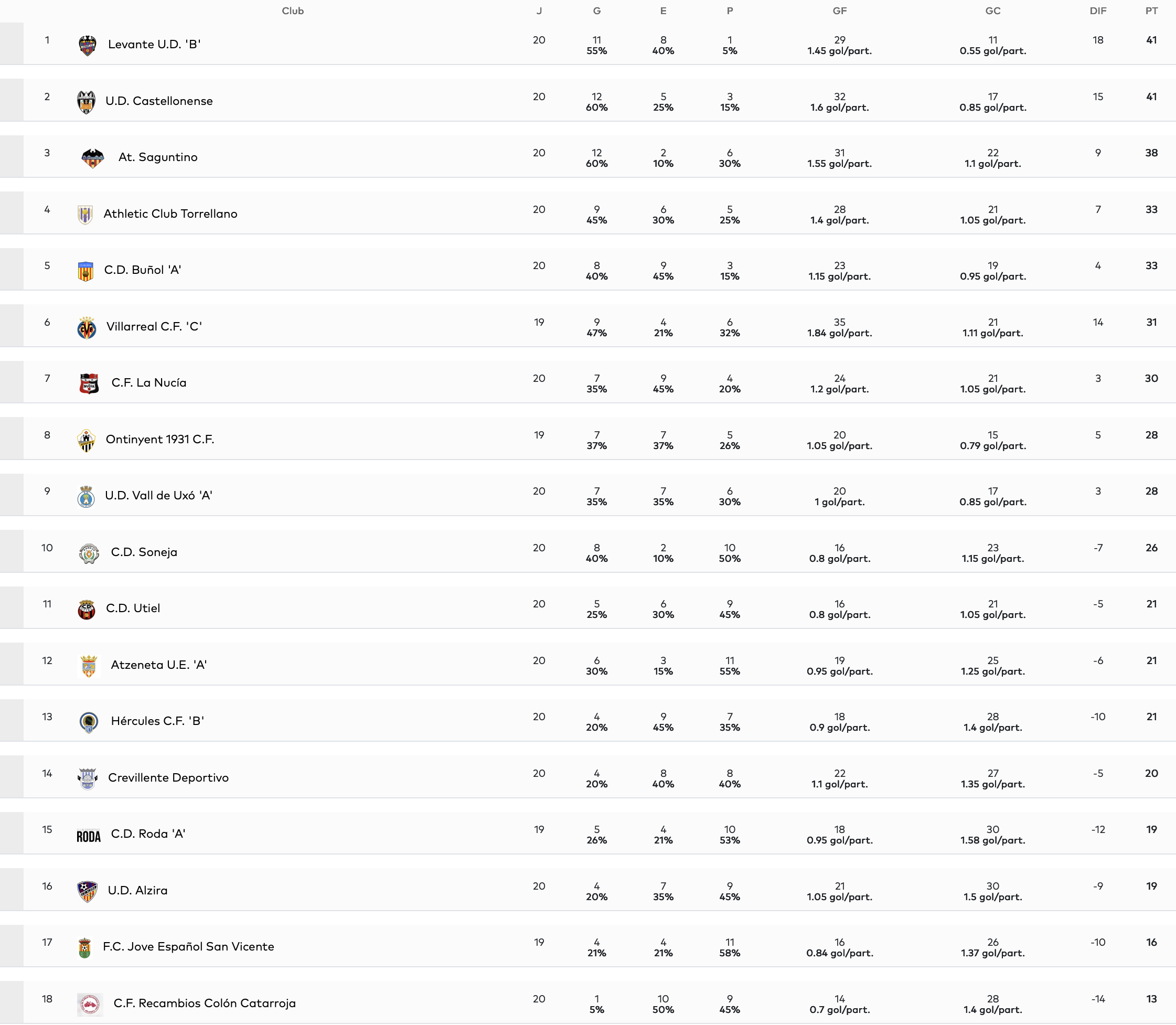Viewport: 1176px width, 1025px height.
Task: Click the At. Saguntino bat crest
Action: (x=92, y=158)
